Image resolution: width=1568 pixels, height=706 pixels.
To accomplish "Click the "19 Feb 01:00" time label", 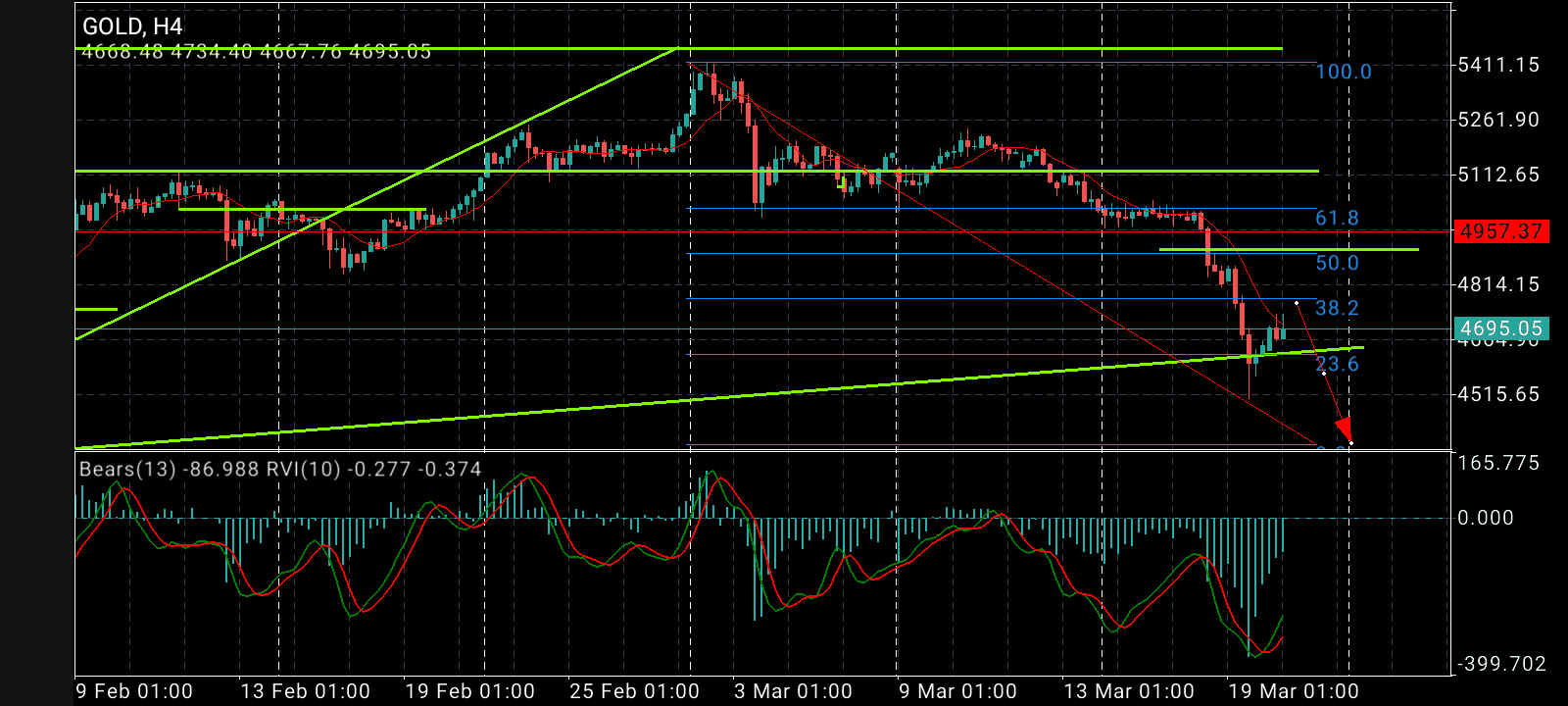I will pyautogui.click(x=469, y=691).
